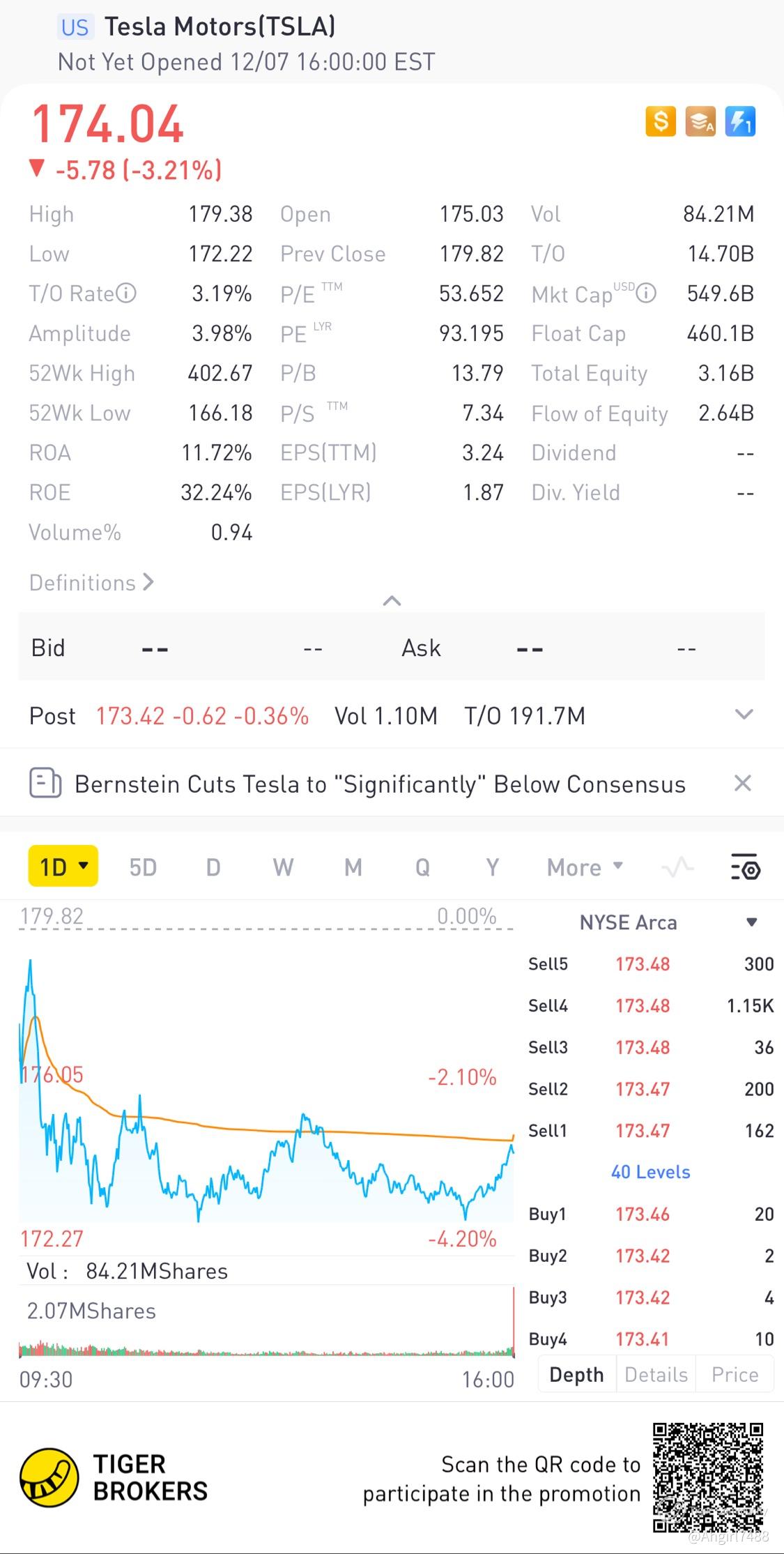Open the Definitions link

pyautogui.click(x=91, y=583)
